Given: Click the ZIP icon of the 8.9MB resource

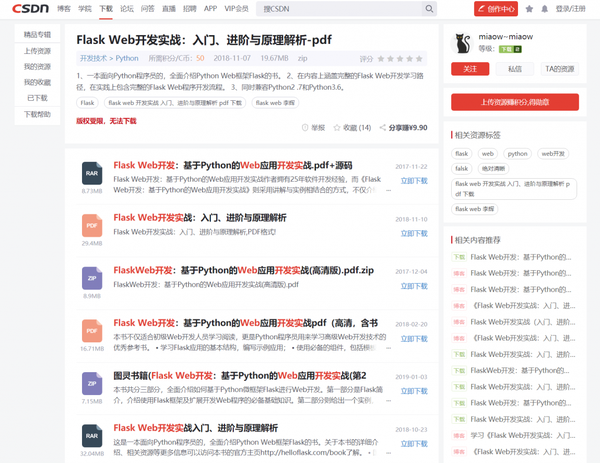Looking at the screenshot, I should [92, 278].
